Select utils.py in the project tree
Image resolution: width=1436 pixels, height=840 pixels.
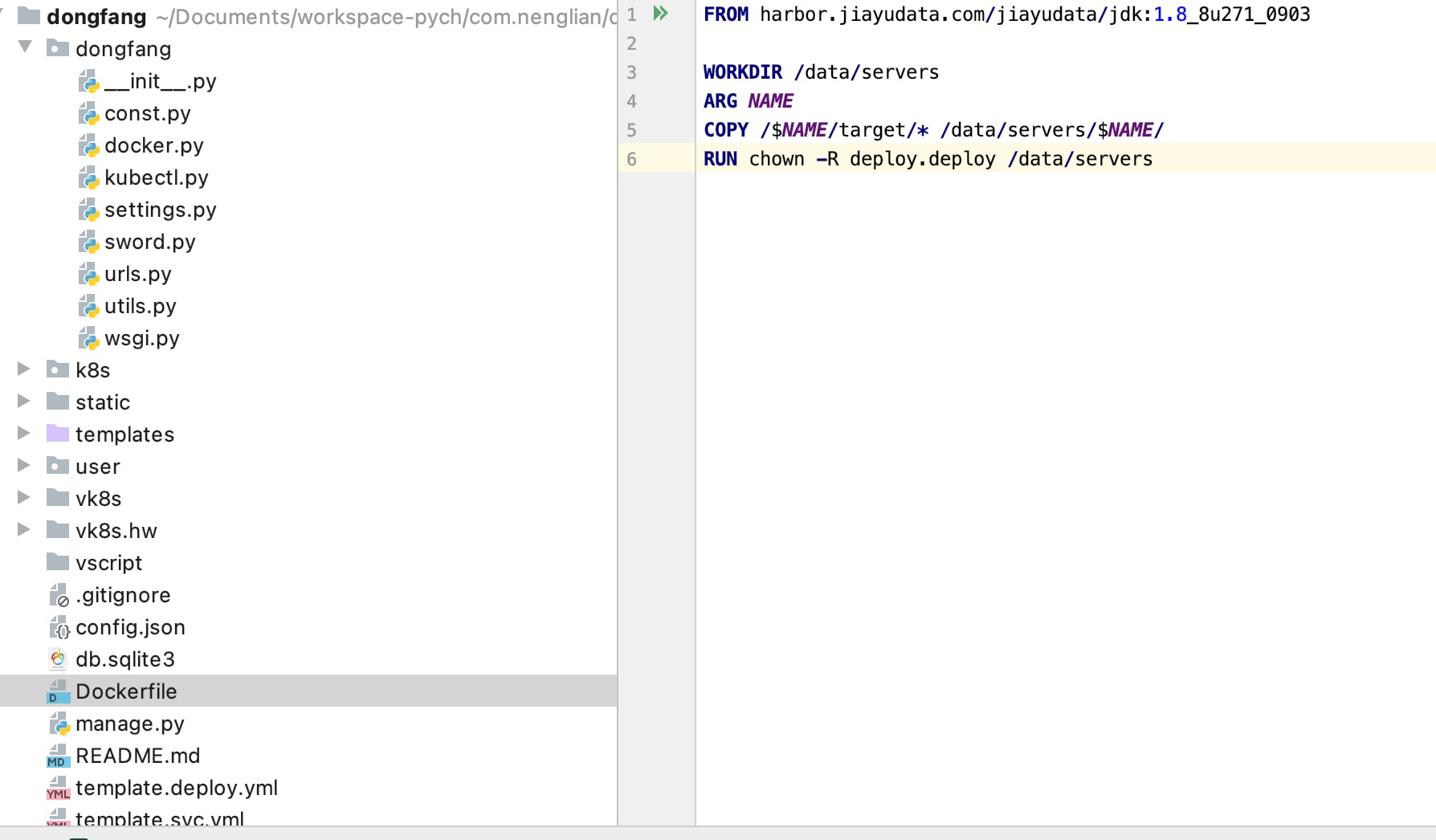[x=308, y=306]
